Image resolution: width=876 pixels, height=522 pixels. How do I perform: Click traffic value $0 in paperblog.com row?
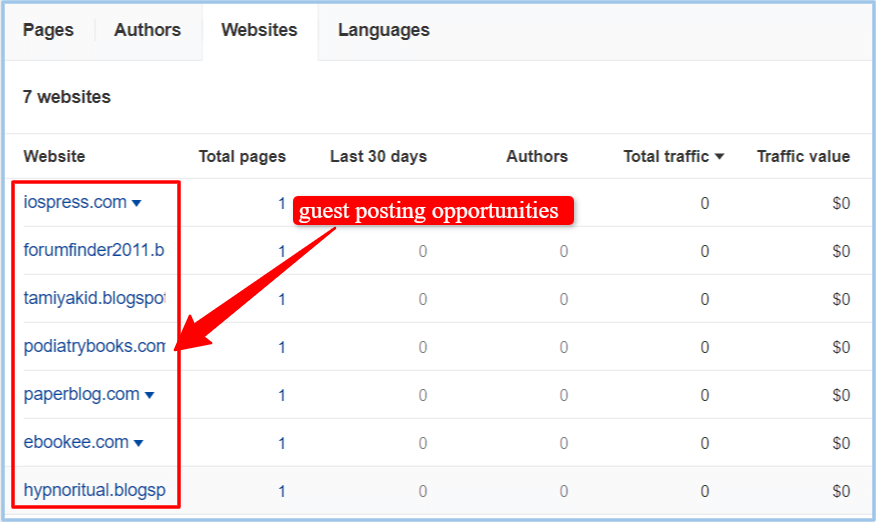841,396
